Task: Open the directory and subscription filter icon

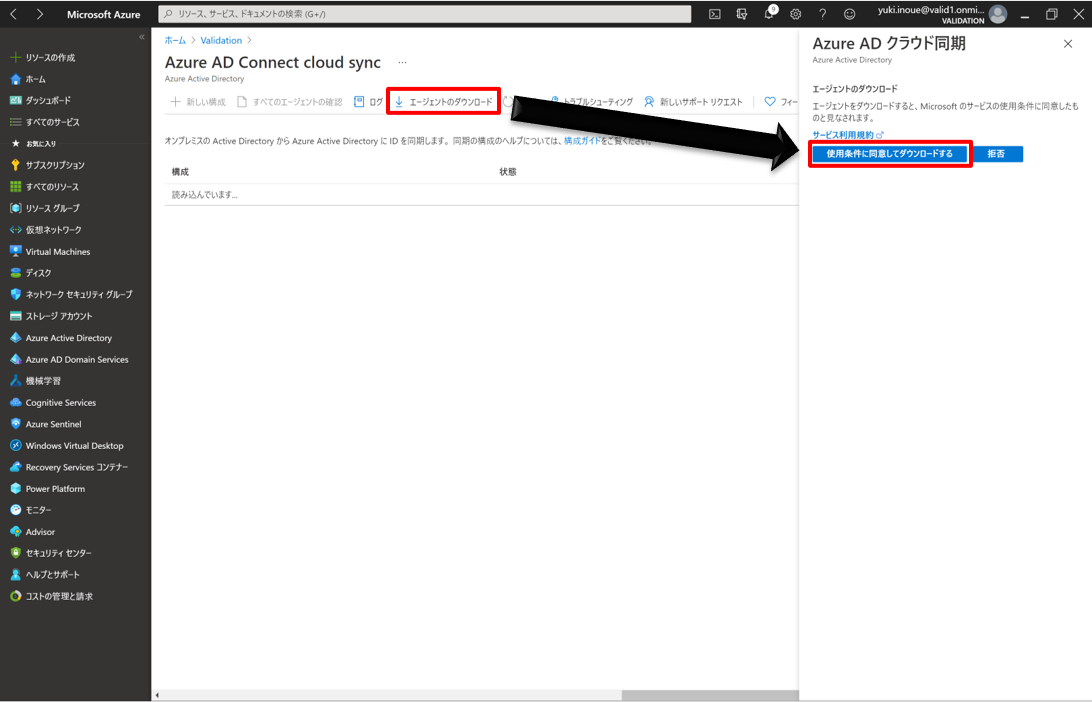Action: [x=742, y=14]
